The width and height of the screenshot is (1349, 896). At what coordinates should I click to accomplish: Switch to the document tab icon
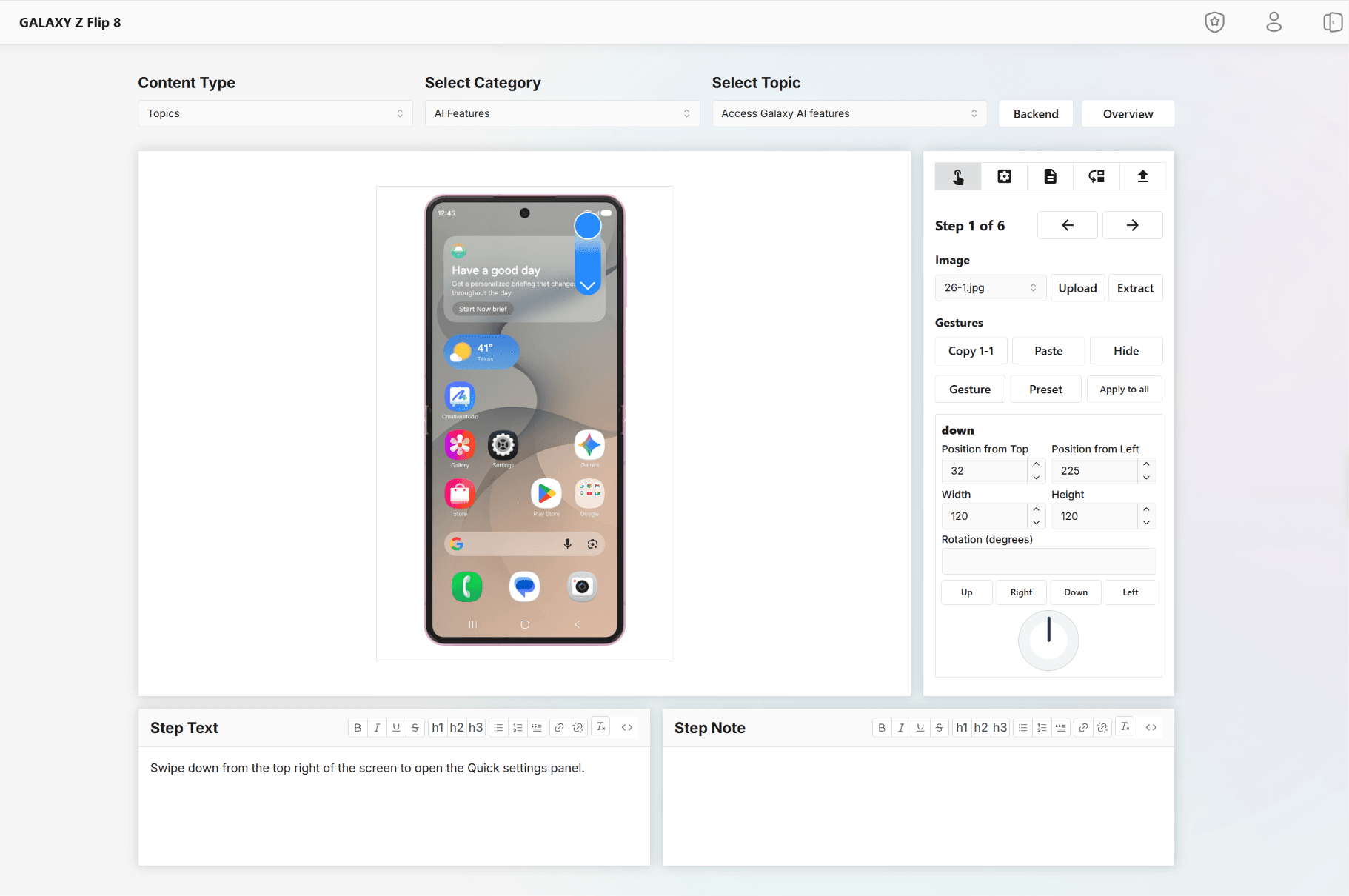tap(1050, 176)
